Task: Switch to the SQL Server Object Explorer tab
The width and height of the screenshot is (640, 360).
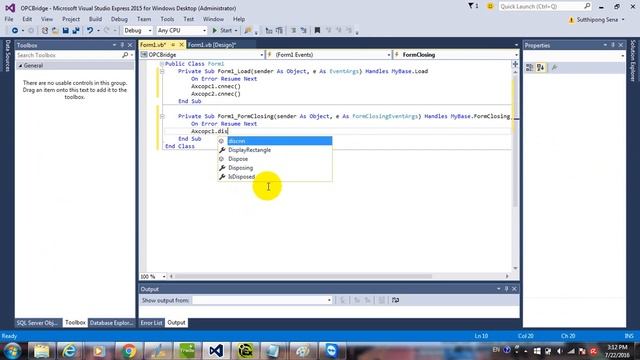Action: point(38,323)
